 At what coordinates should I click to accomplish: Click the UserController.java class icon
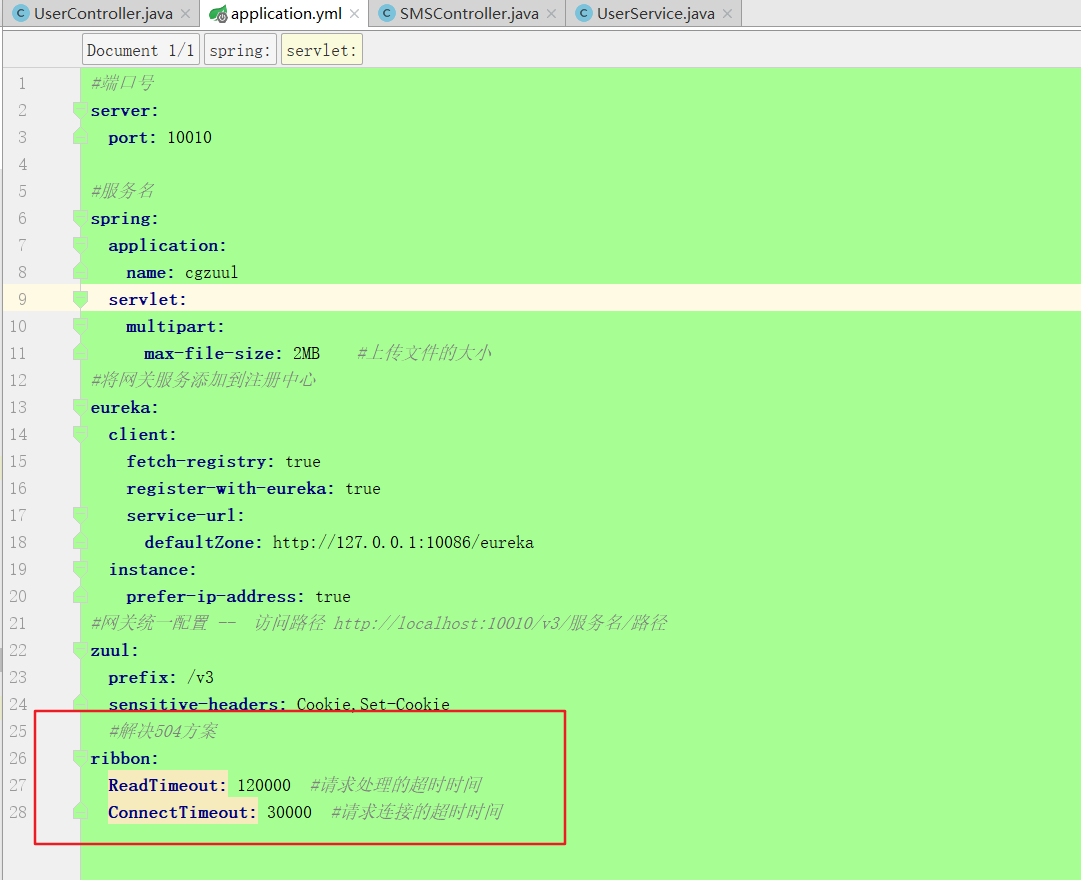(x=21, y=13)
